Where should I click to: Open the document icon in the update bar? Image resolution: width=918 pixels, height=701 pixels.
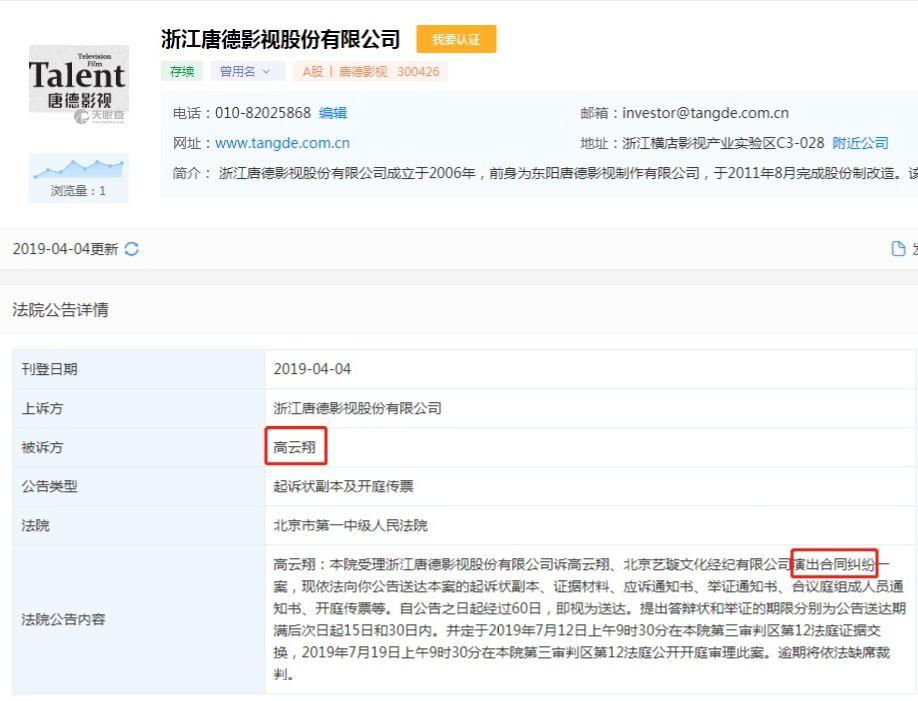tap(898, 249)
